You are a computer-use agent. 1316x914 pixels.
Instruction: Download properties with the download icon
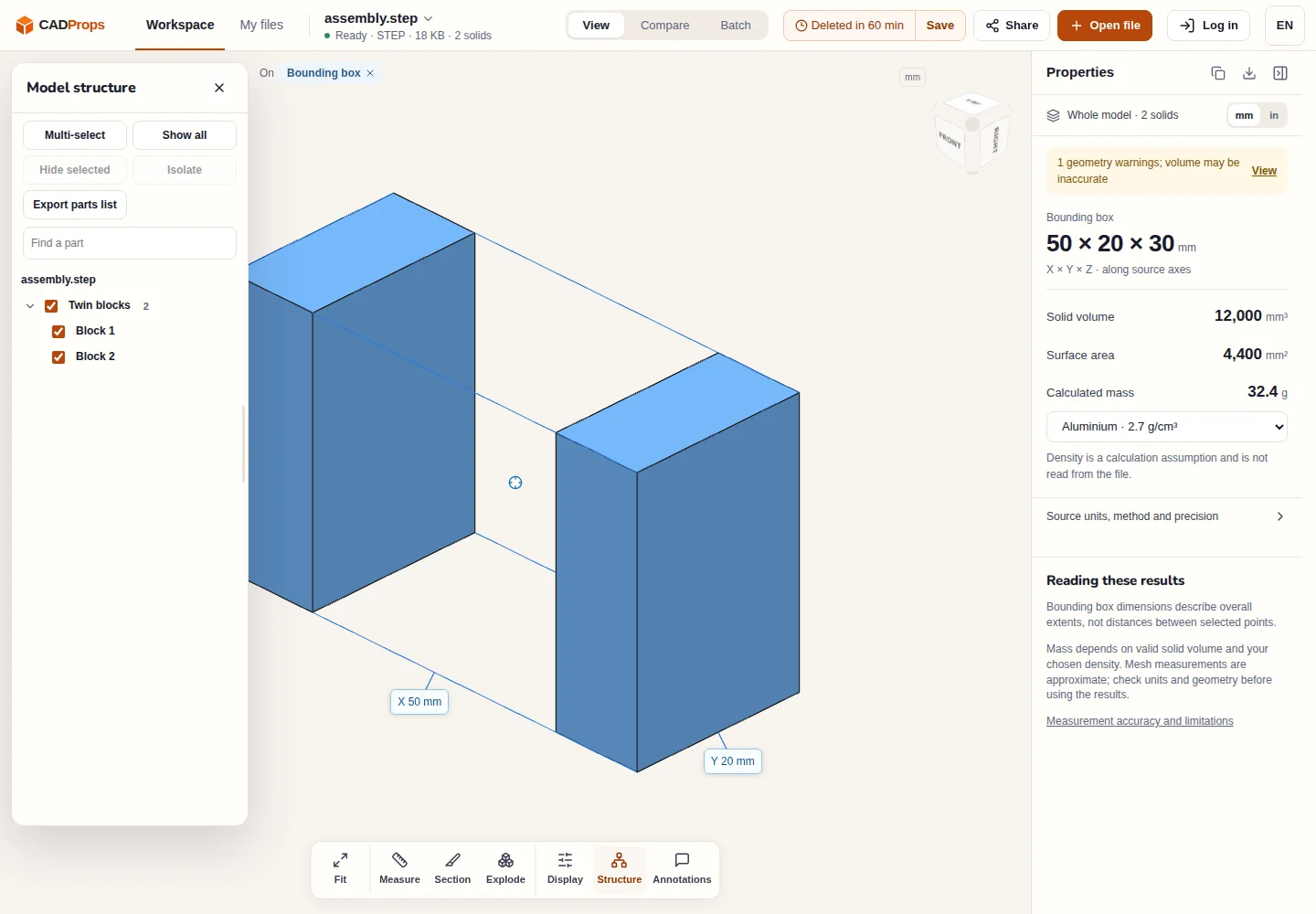(1249, 73)
